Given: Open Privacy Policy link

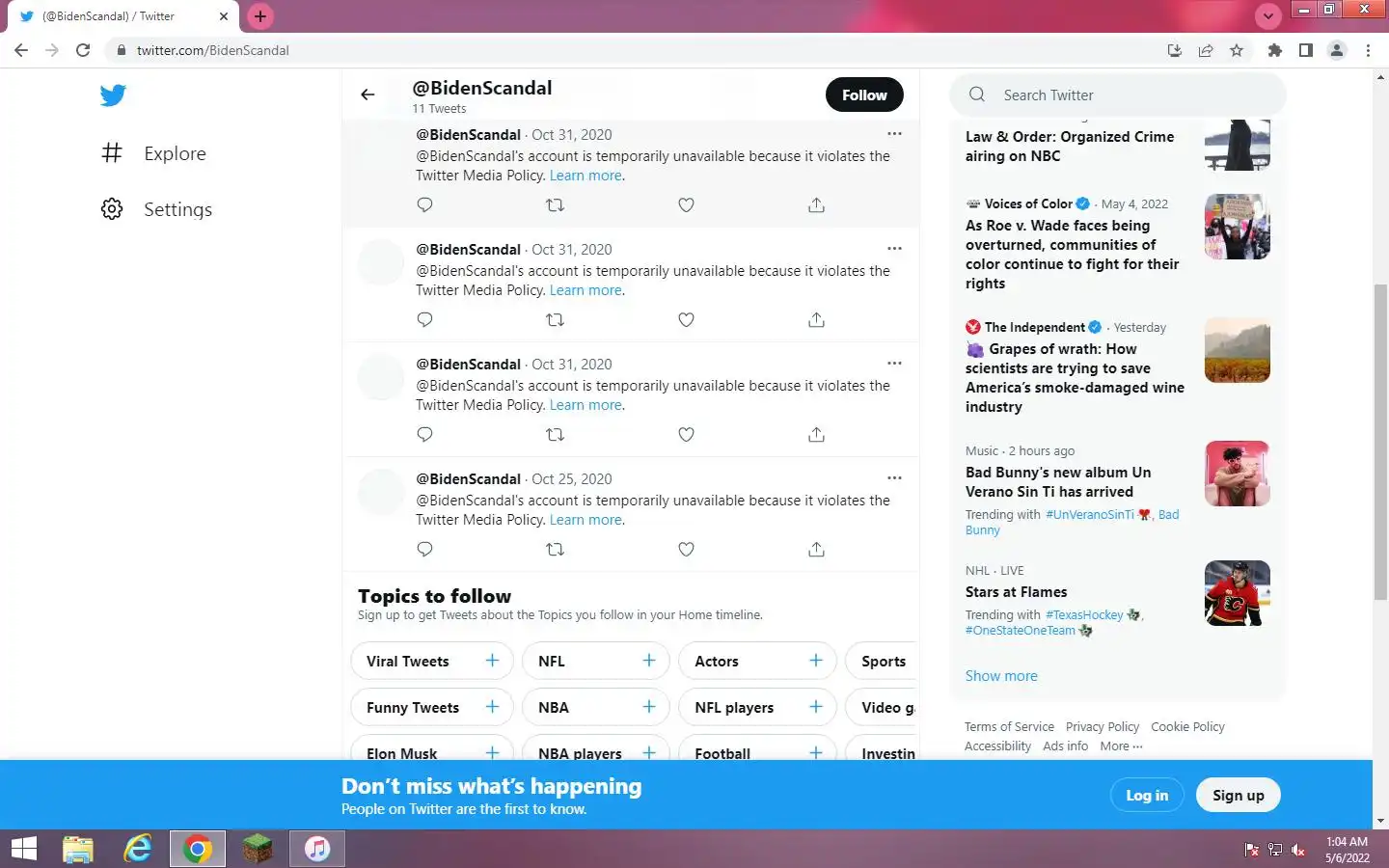Looking at the screenshot, I should (x=1103, y=727).
